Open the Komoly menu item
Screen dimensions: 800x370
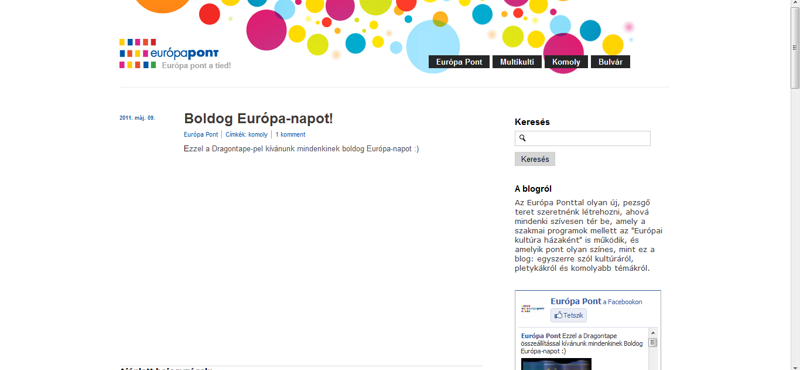tap(566, 62)
